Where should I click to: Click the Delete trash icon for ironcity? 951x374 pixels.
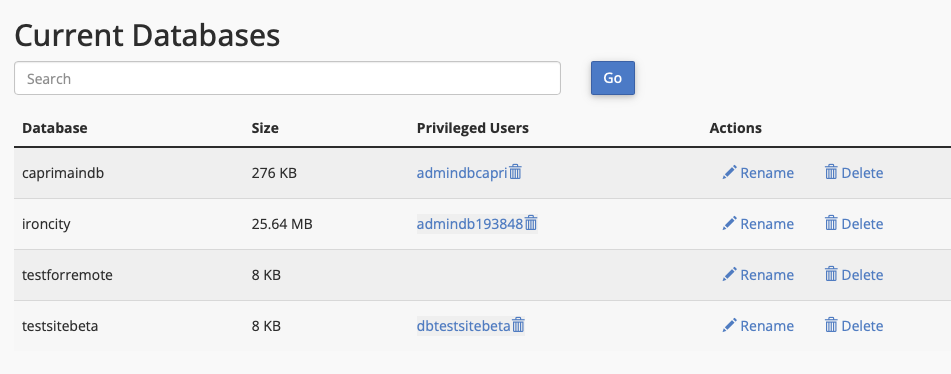pos(831,224)
